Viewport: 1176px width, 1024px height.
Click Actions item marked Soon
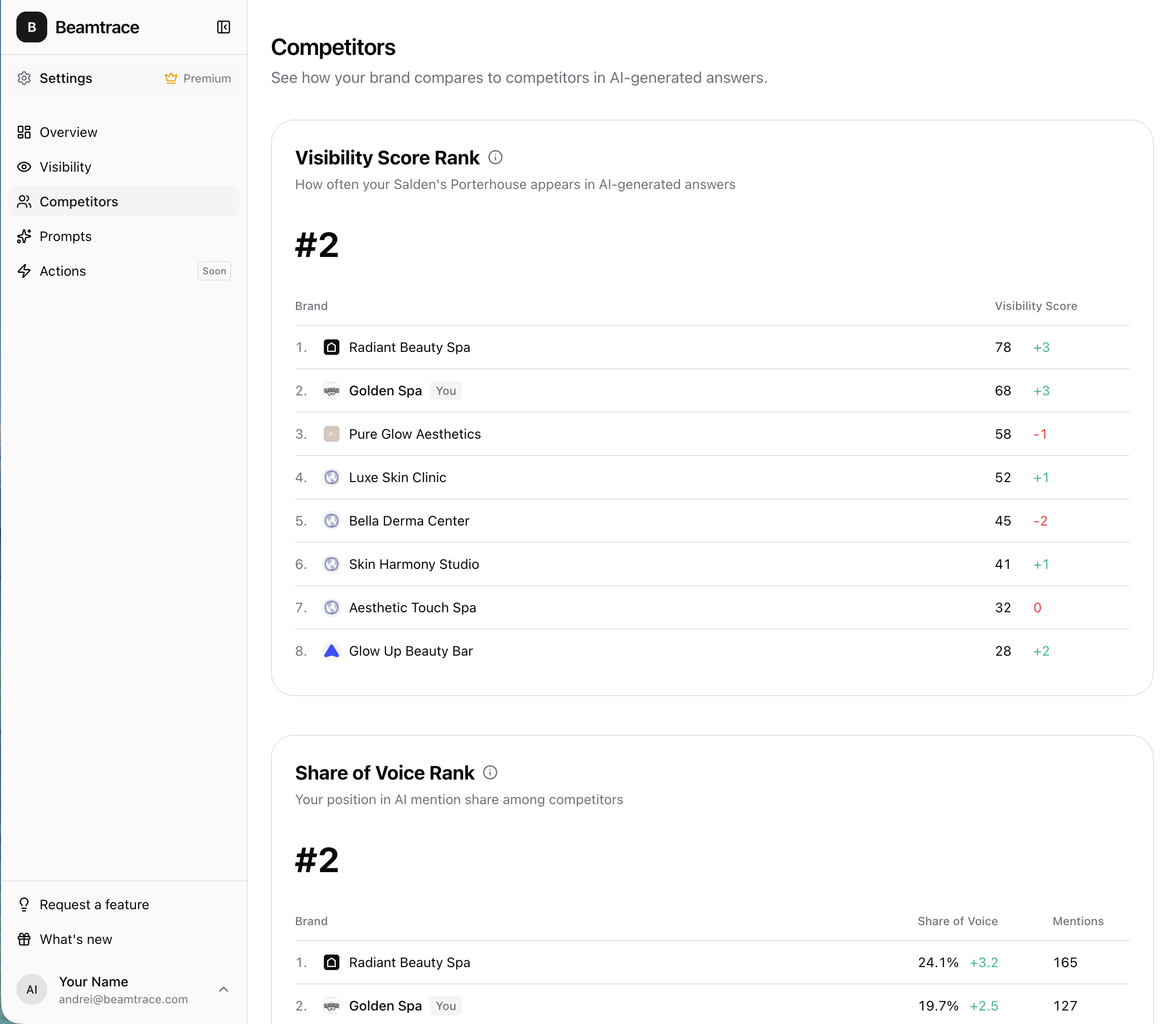point(63,271)
